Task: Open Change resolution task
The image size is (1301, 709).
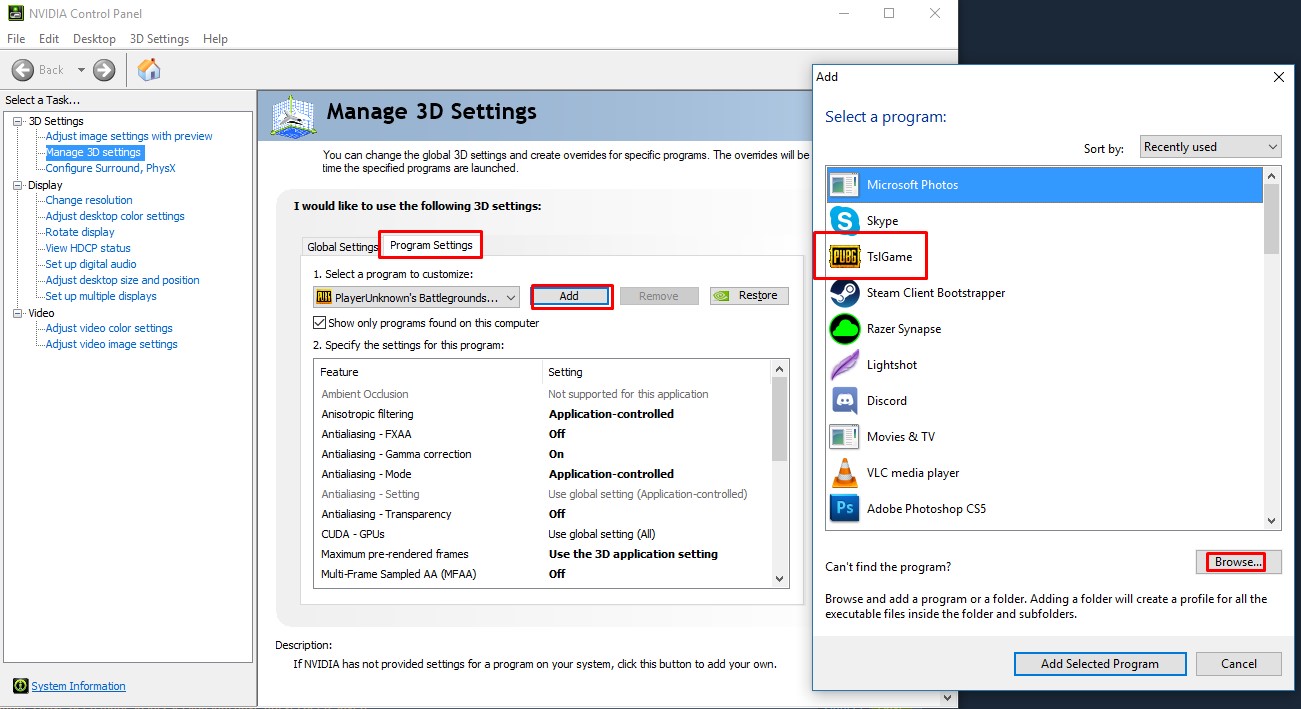Action: [x=89, y=200]
